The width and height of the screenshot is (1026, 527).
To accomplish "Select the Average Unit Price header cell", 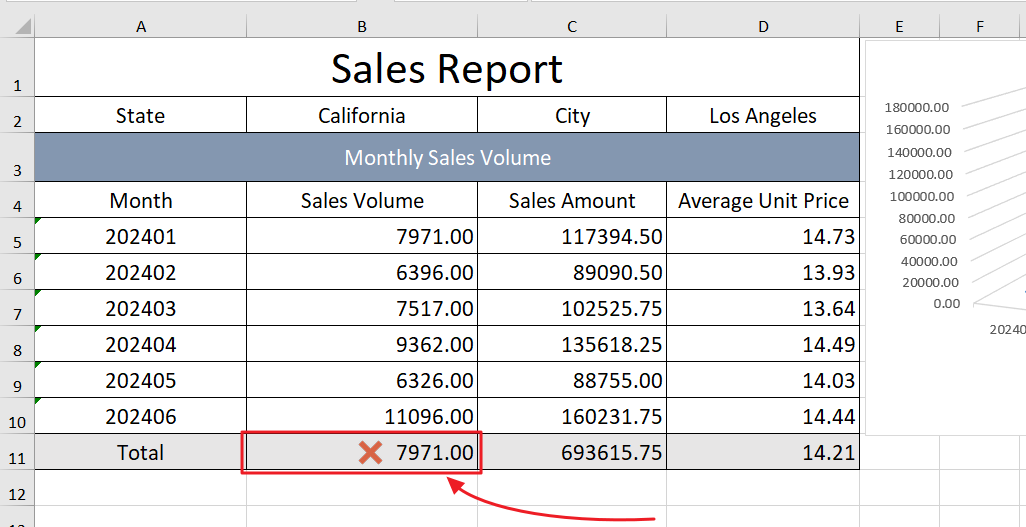I will point(763,200).
